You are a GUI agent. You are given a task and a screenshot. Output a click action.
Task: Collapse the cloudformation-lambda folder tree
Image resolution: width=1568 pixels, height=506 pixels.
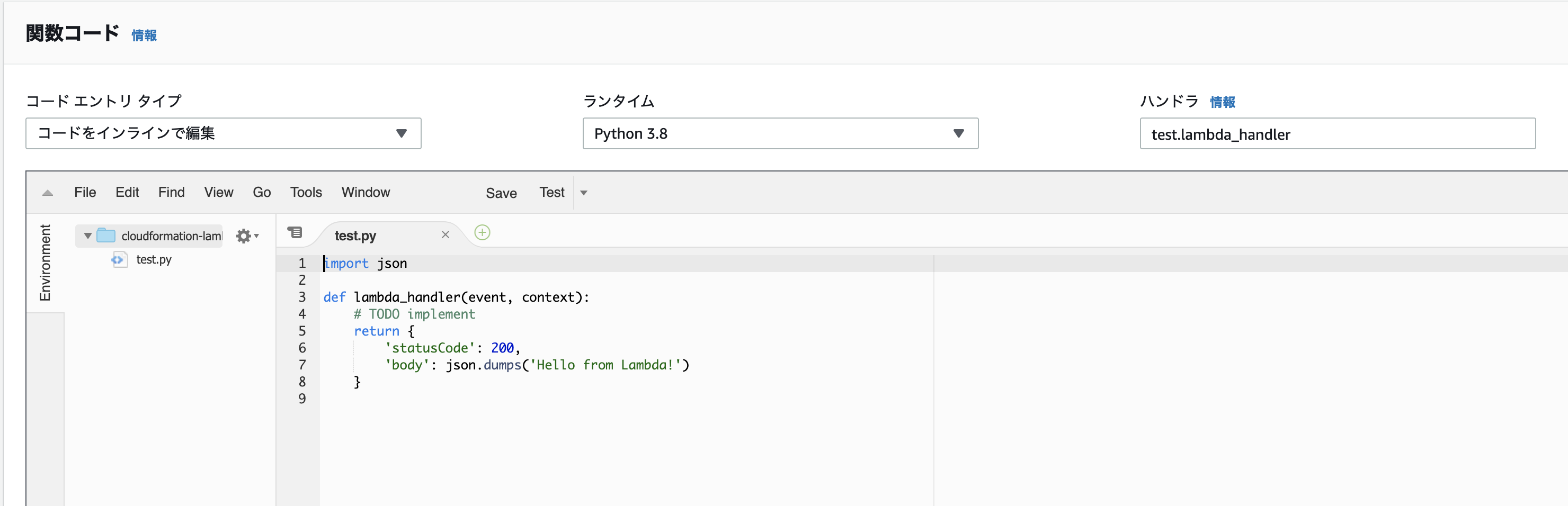click(87, 236)
